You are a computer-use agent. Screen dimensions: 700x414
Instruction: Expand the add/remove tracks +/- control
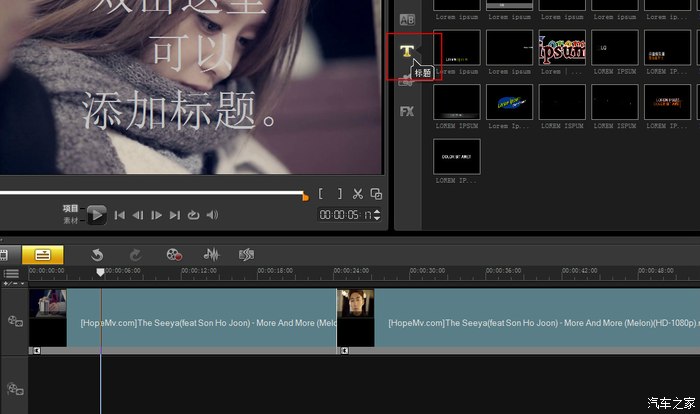(x=10, y=284)
